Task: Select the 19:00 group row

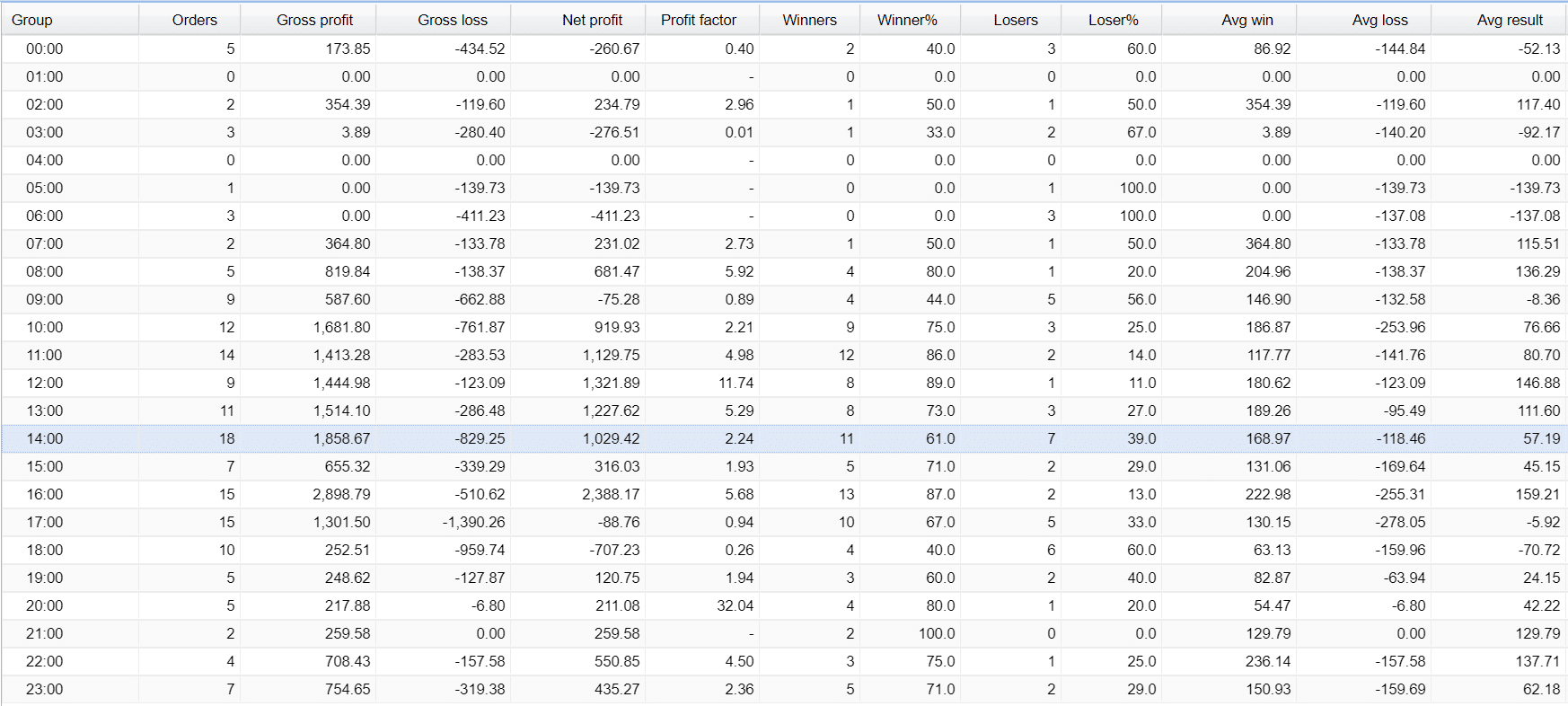Action: tap(784, 578)
